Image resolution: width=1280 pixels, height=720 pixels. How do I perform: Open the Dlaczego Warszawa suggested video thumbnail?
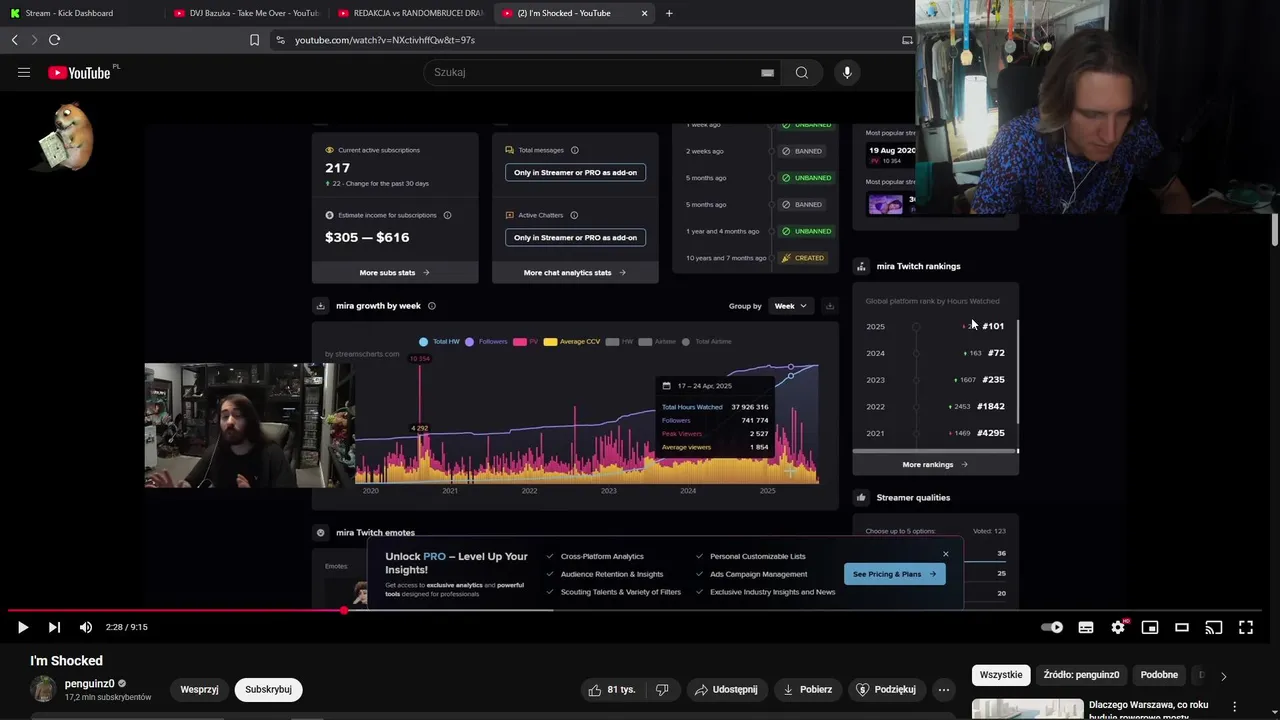[x=1027, y=708]
